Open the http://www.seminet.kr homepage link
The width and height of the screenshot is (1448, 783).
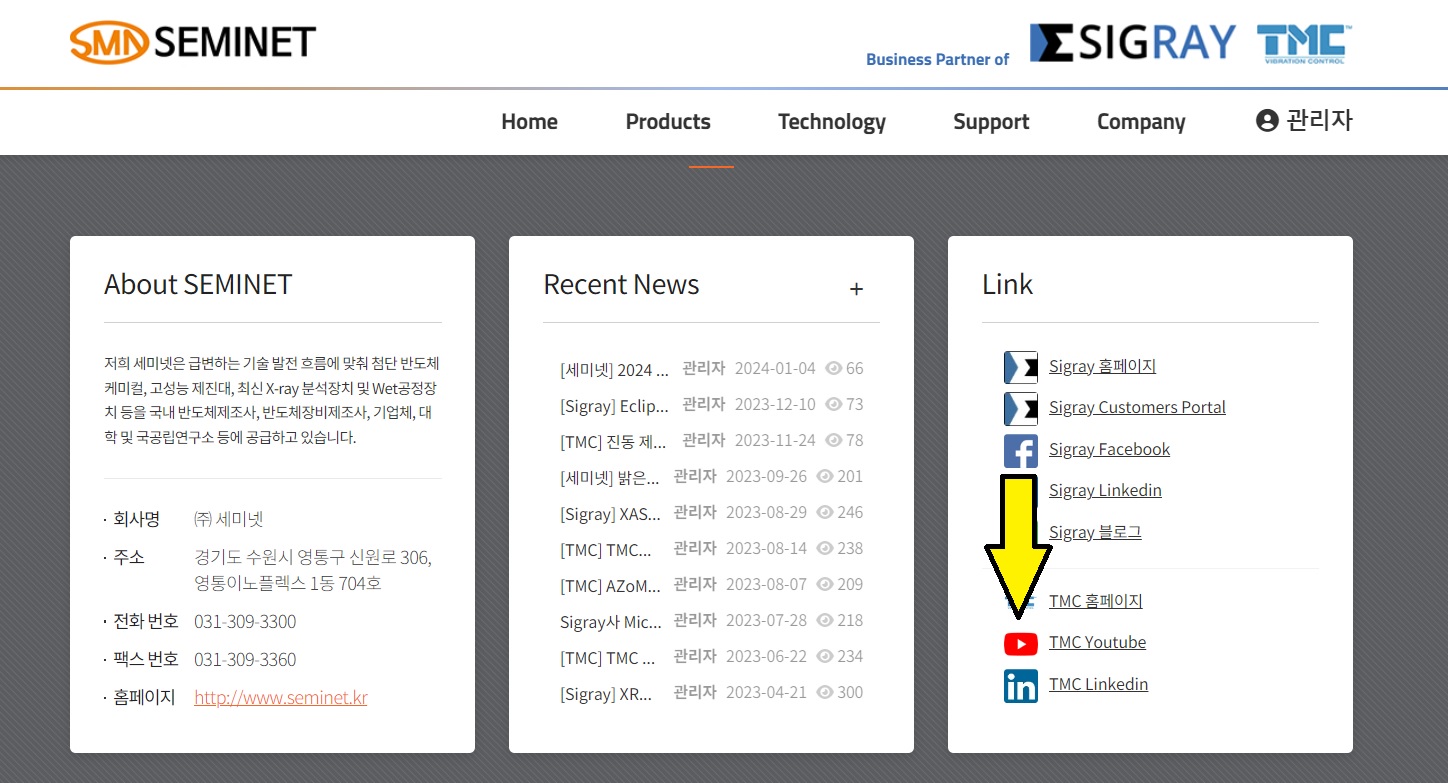281,697
